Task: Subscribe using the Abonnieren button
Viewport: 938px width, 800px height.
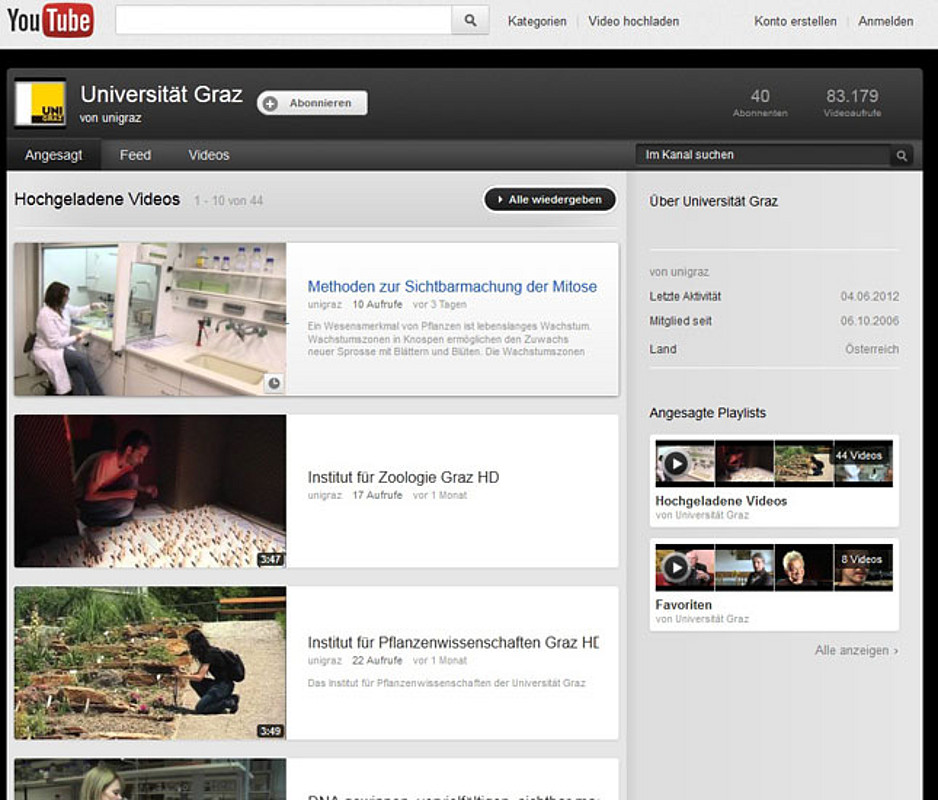Action: tap(312, 103)
